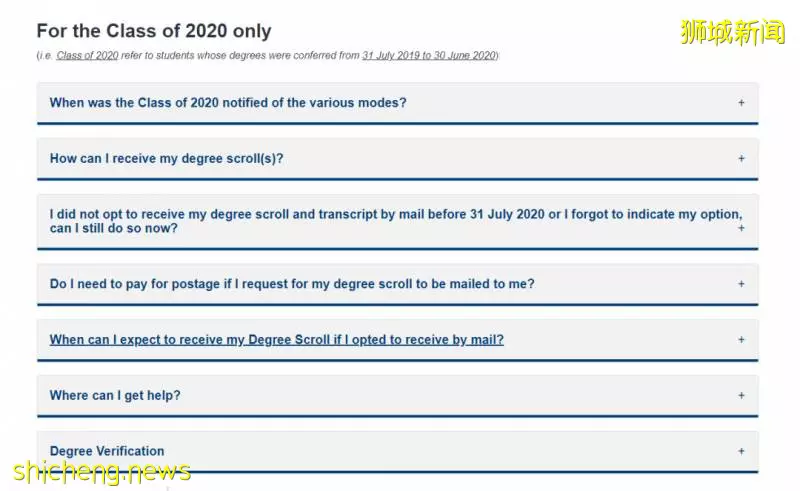Image resolution: width=800 pixels, height=491 pixels.
Task: Click plus icon on the 31 July 2020 mail option question
Action: [741, 228]
